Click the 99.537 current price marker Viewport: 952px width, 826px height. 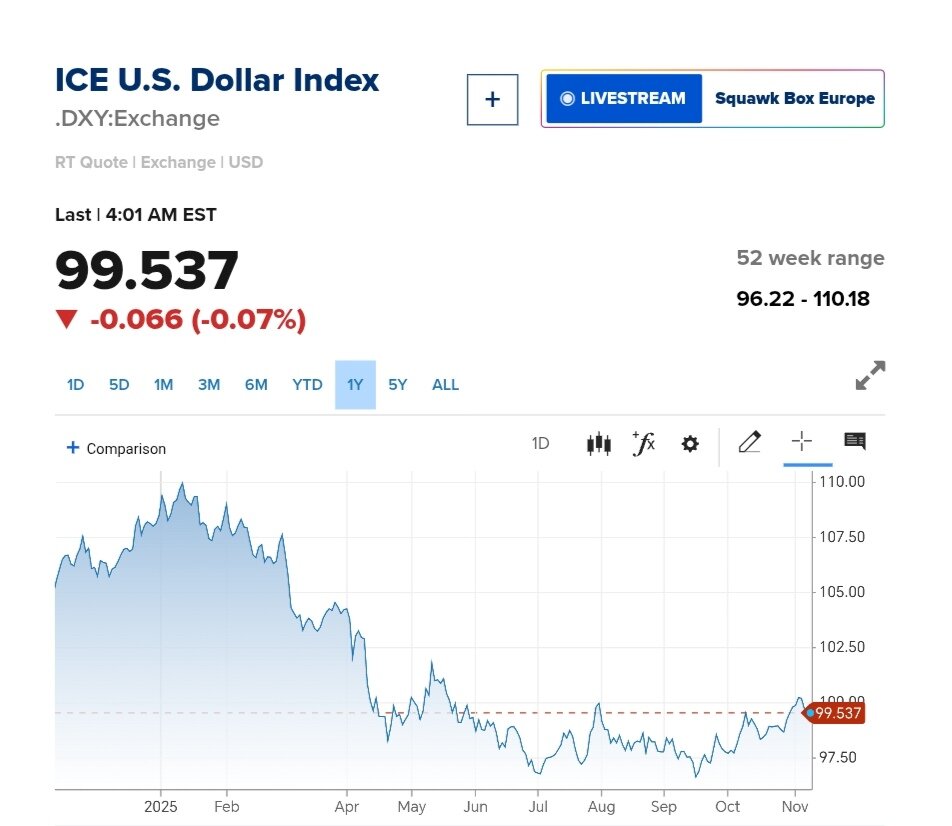[837, 713]
